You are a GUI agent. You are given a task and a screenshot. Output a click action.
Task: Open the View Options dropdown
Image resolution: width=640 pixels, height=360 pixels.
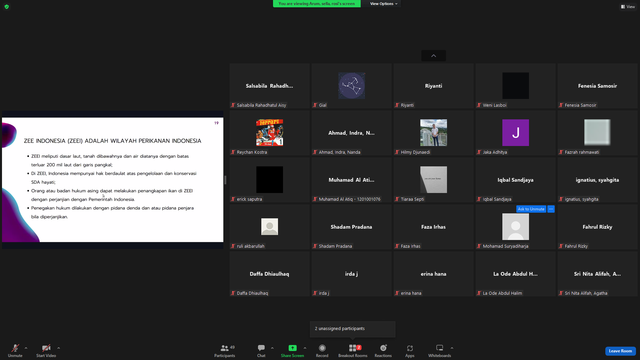pos(383,4)
